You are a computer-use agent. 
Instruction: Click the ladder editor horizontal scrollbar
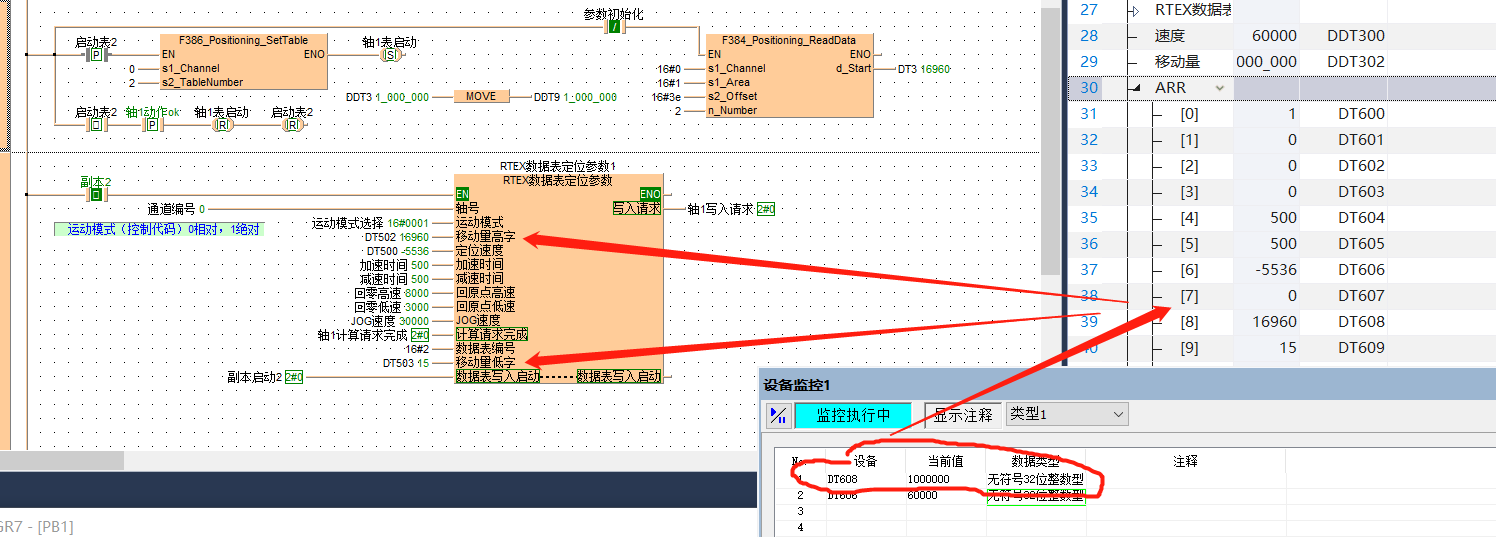coord(62,460)
